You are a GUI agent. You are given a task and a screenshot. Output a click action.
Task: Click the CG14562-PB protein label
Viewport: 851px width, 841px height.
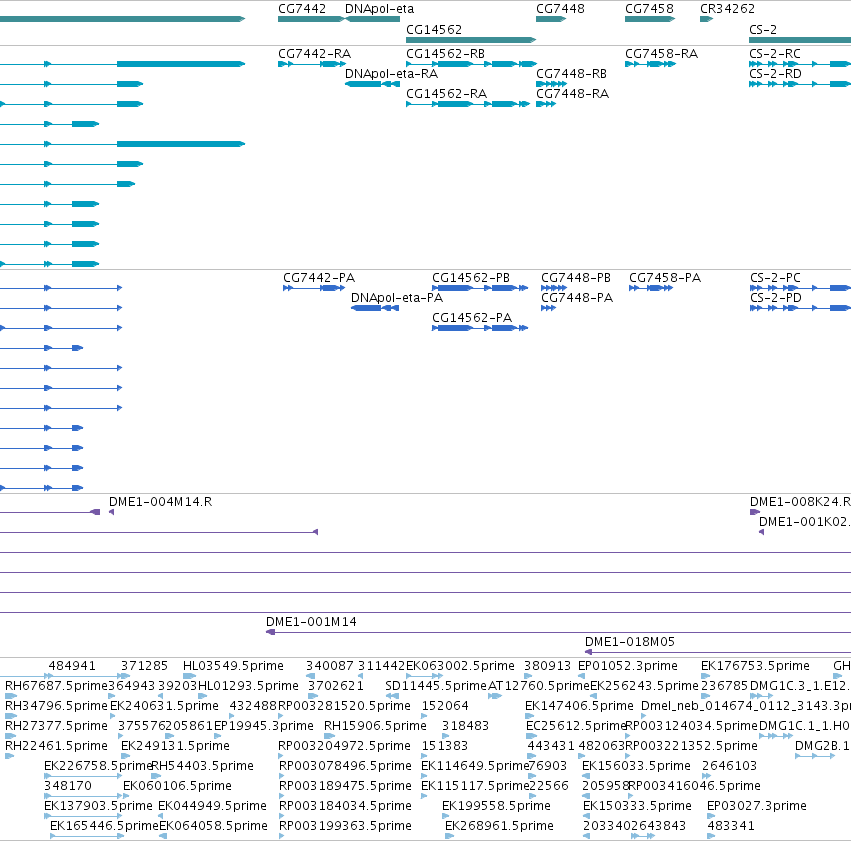471,278
